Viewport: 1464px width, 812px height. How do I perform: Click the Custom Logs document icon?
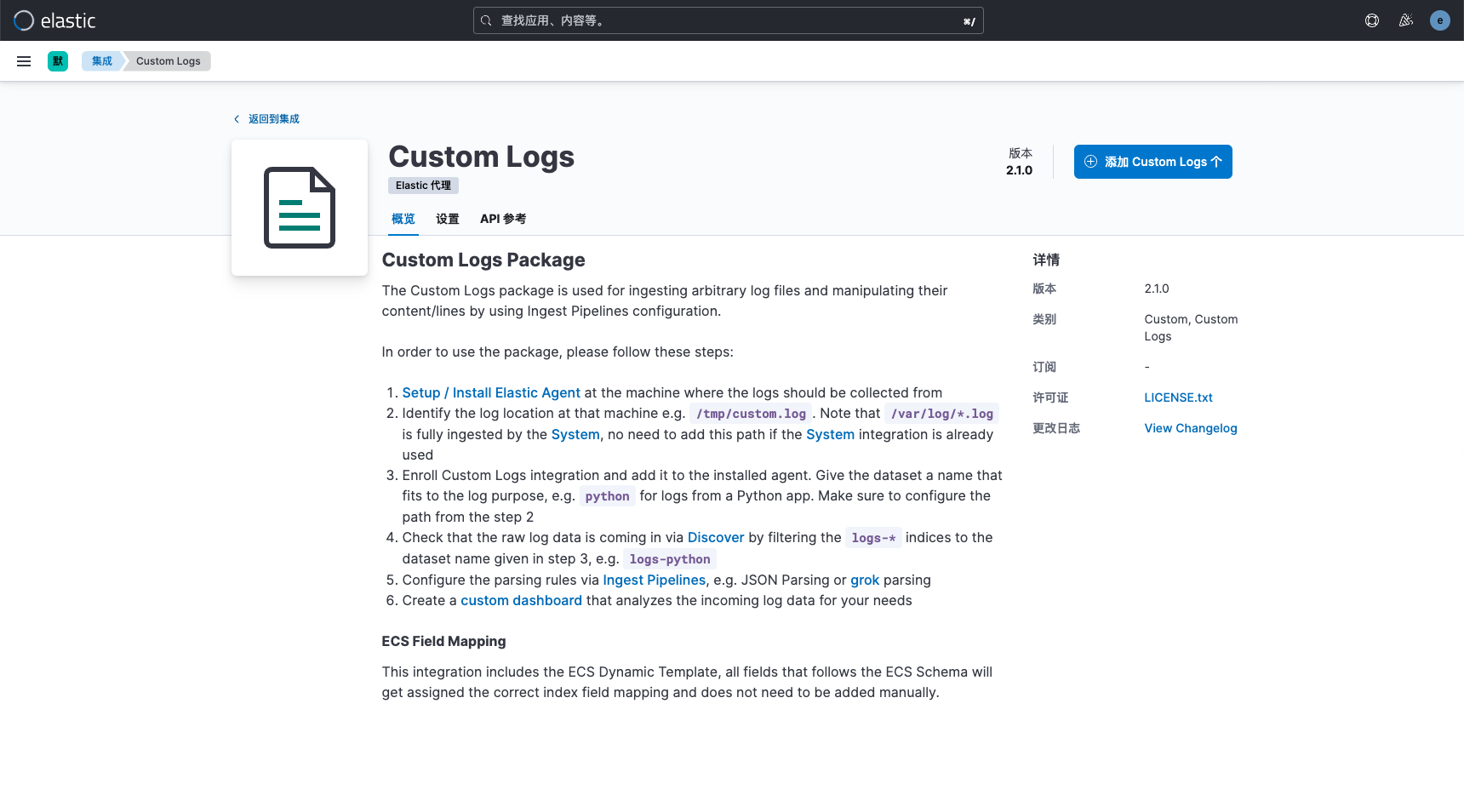(x=300, y=208)
